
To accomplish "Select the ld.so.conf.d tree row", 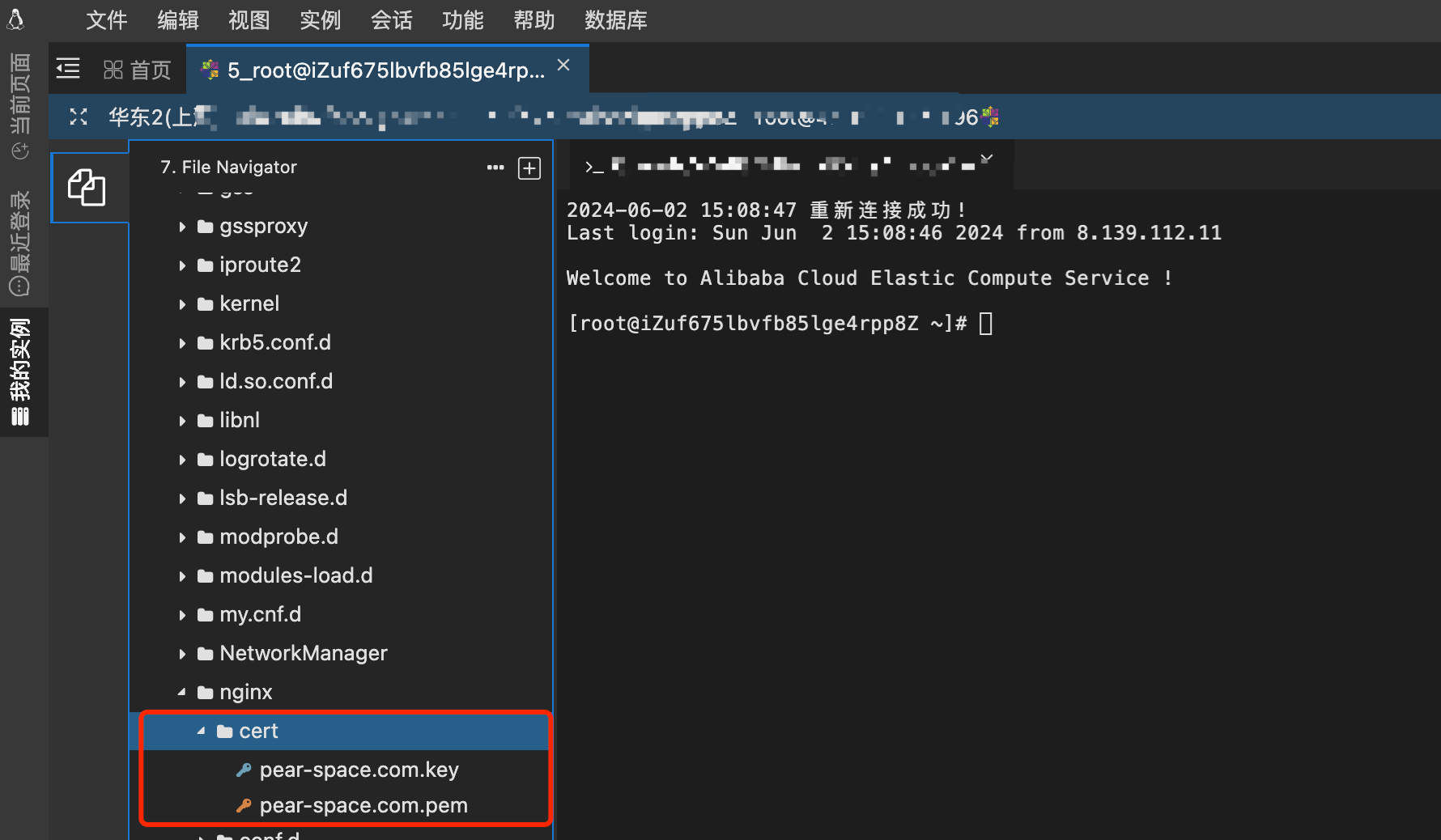I will tap(341, 381).
